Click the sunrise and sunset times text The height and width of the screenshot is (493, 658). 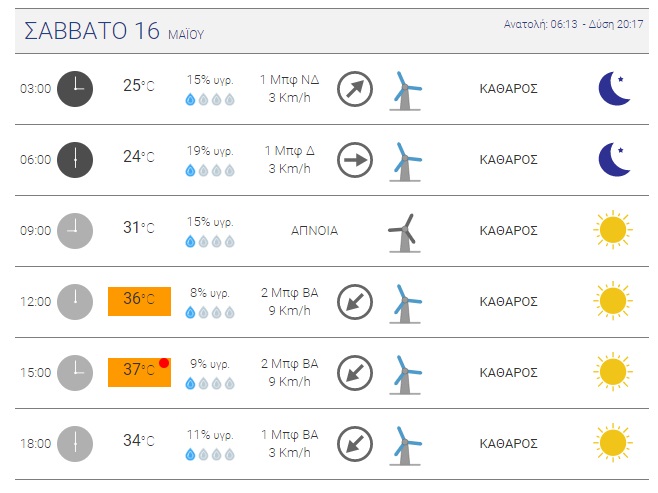573,24
